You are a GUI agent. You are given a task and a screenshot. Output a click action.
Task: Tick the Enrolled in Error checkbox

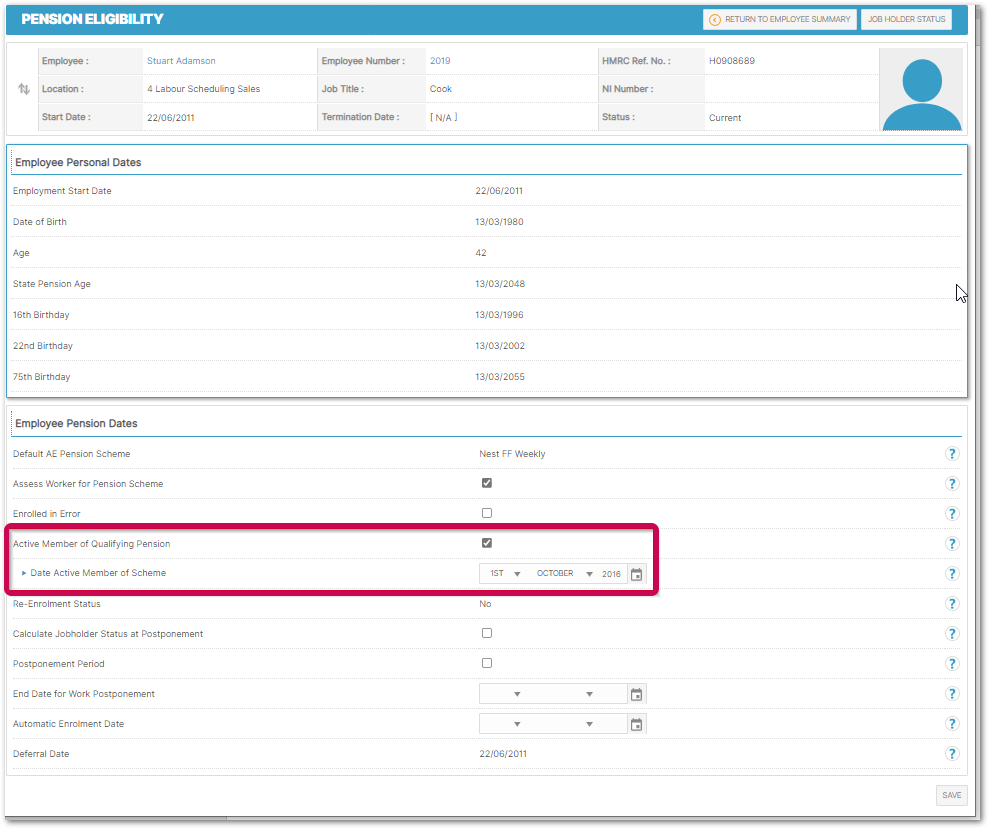[x=487, y=513]
